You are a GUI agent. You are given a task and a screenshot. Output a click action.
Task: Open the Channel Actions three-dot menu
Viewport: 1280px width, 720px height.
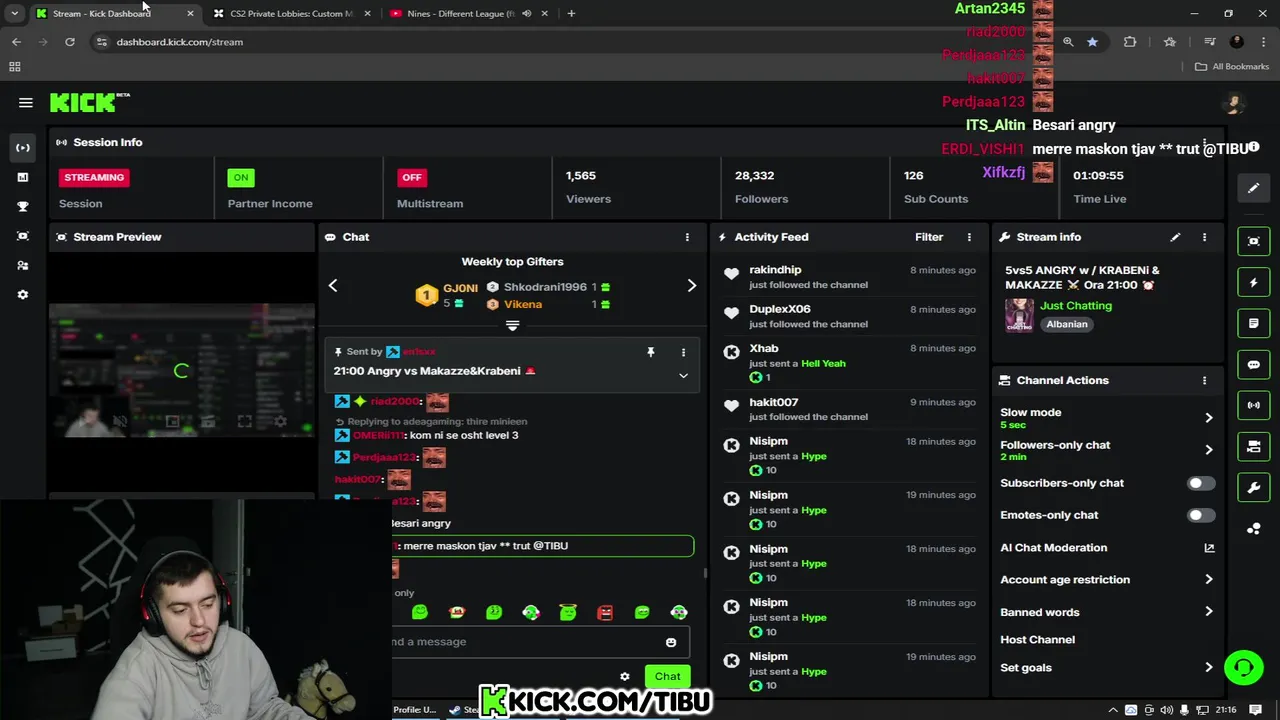(1204, 381)
